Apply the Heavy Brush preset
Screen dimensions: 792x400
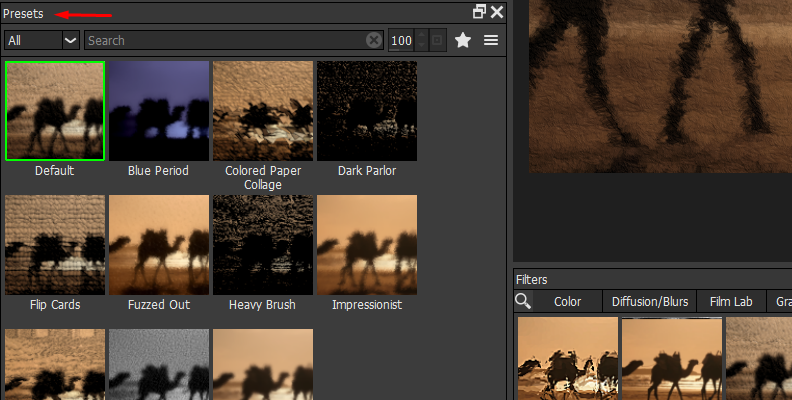click(263, 245)
